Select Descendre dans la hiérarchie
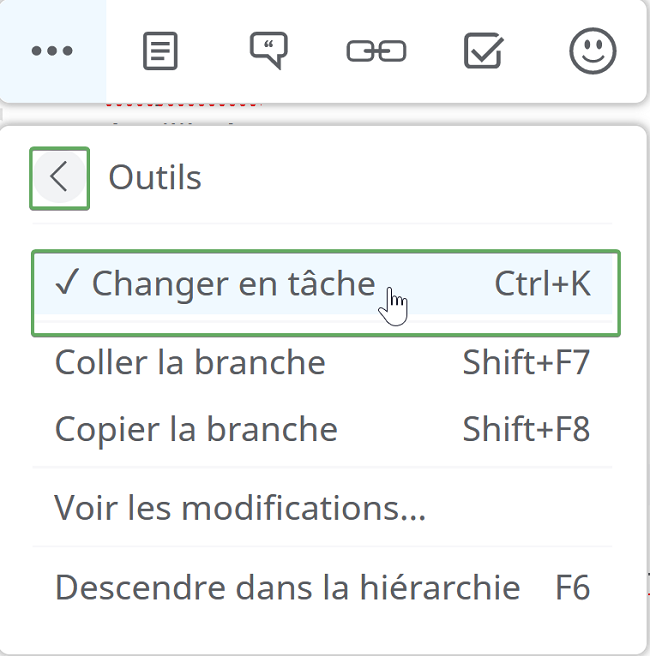Image resolution: width=650 pixels, height=656 pixels. click(322, 587)
